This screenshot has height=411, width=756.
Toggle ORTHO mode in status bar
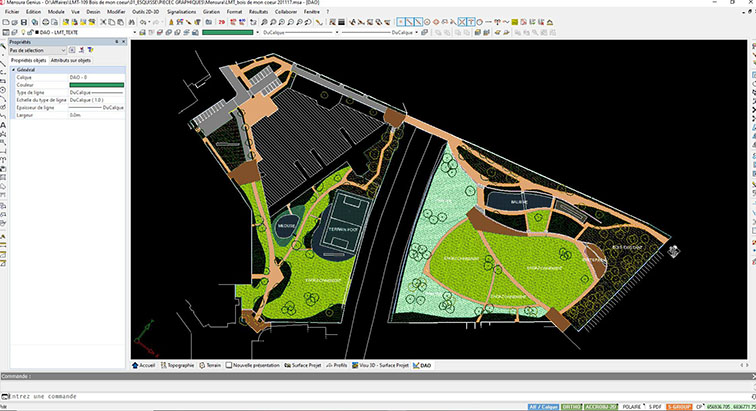572,406
